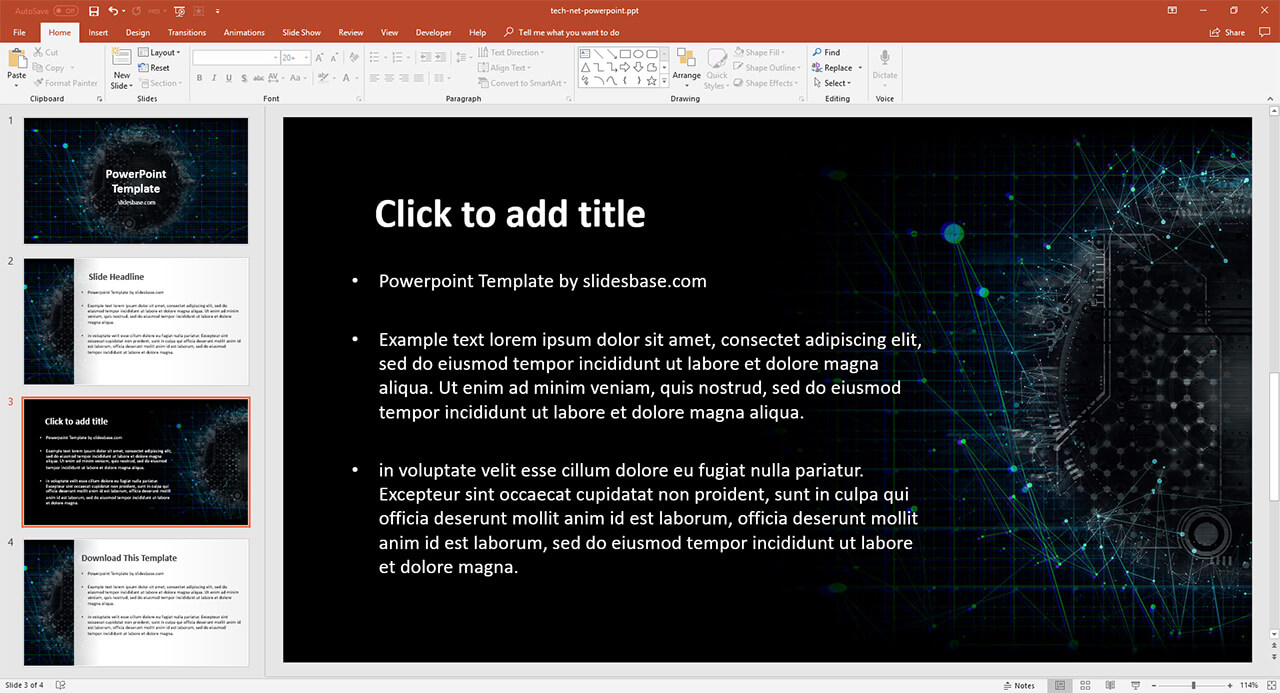Click the Paste clipboard icon
1280x693 pixels.
(x=17, y=62)
